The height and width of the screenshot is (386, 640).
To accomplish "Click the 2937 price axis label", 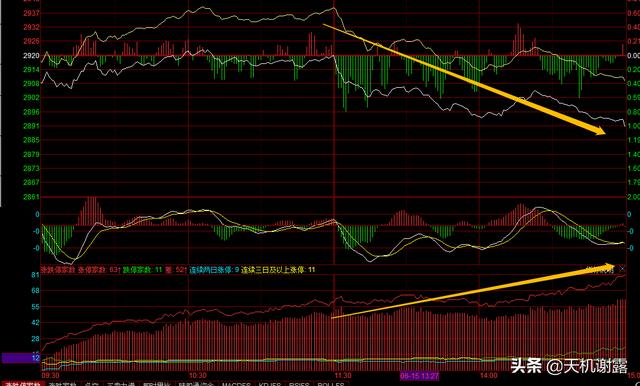I will point(31,13).
